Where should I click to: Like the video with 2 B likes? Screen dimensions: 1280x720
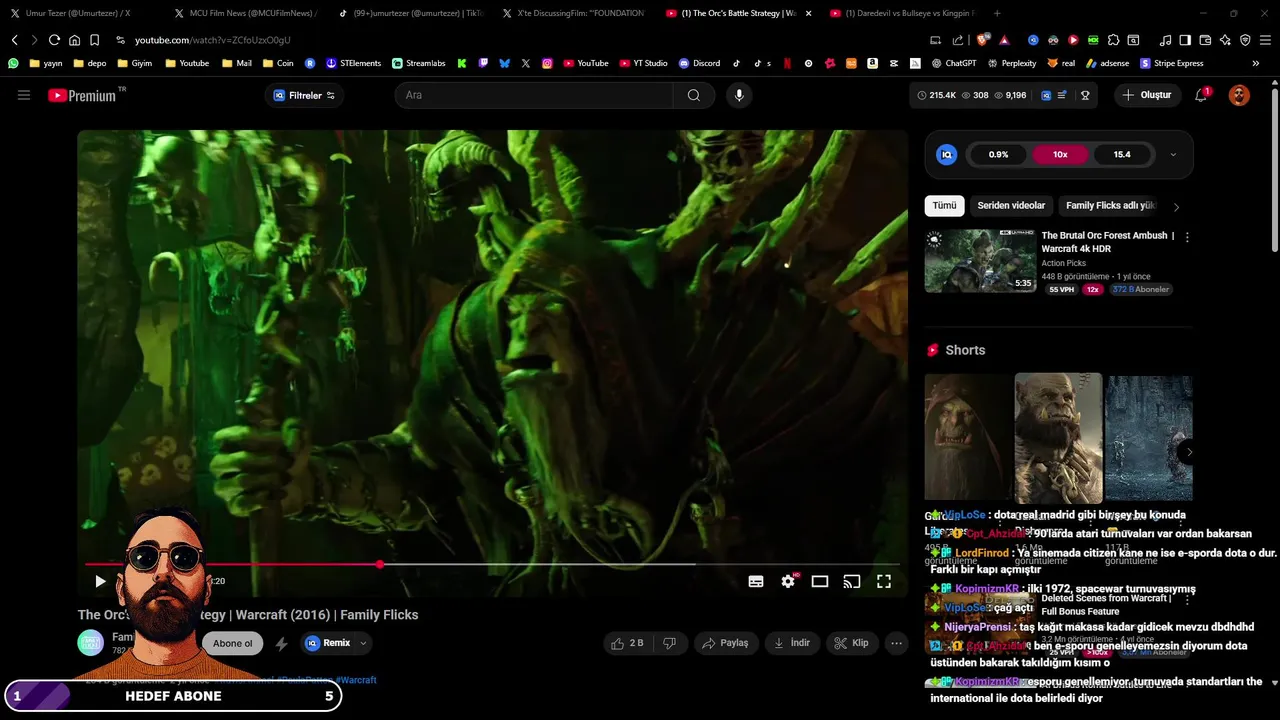627,643
